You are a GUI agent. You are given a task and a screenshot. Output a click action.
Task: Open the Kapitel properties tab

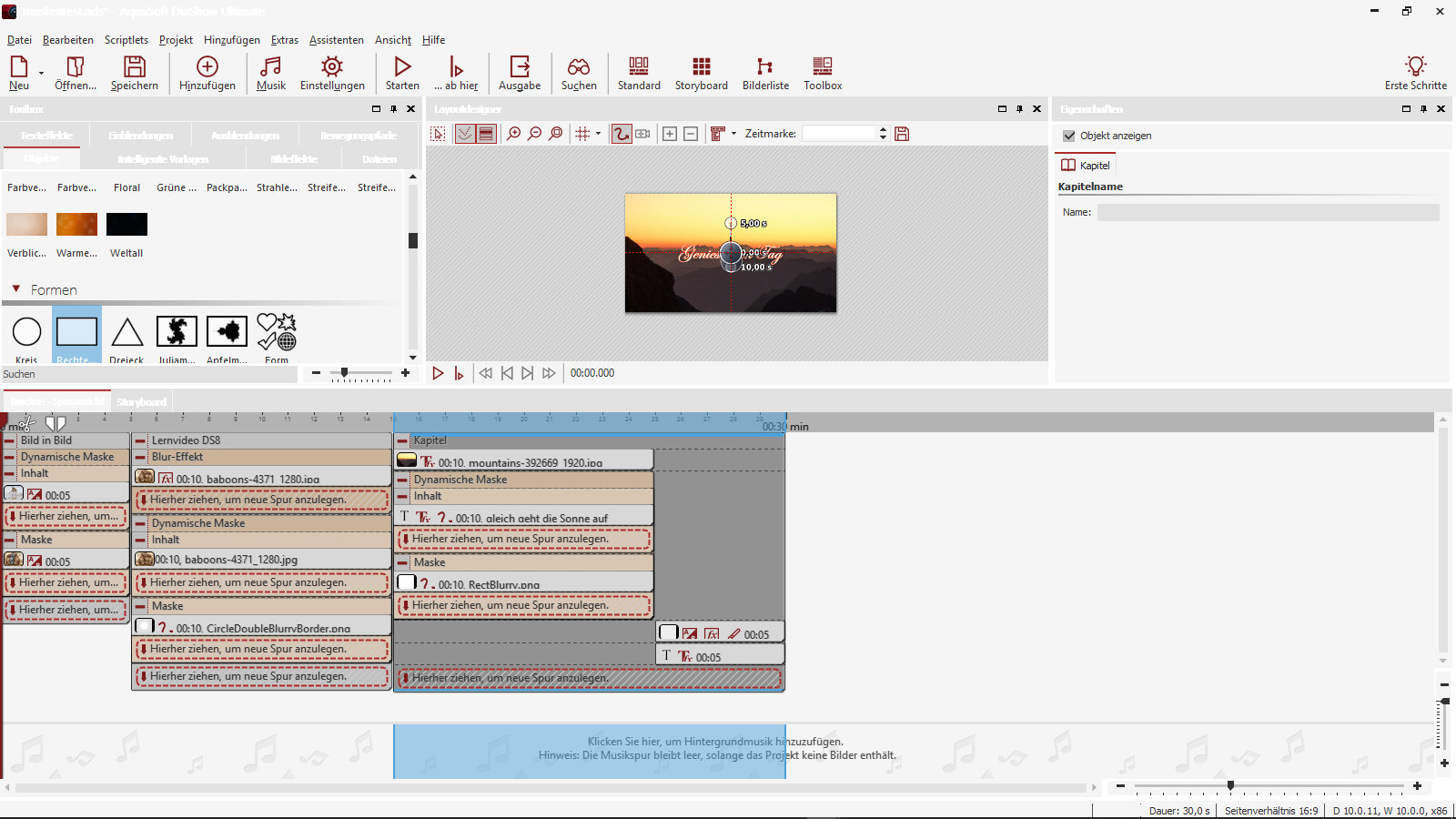coord(1086,166)
